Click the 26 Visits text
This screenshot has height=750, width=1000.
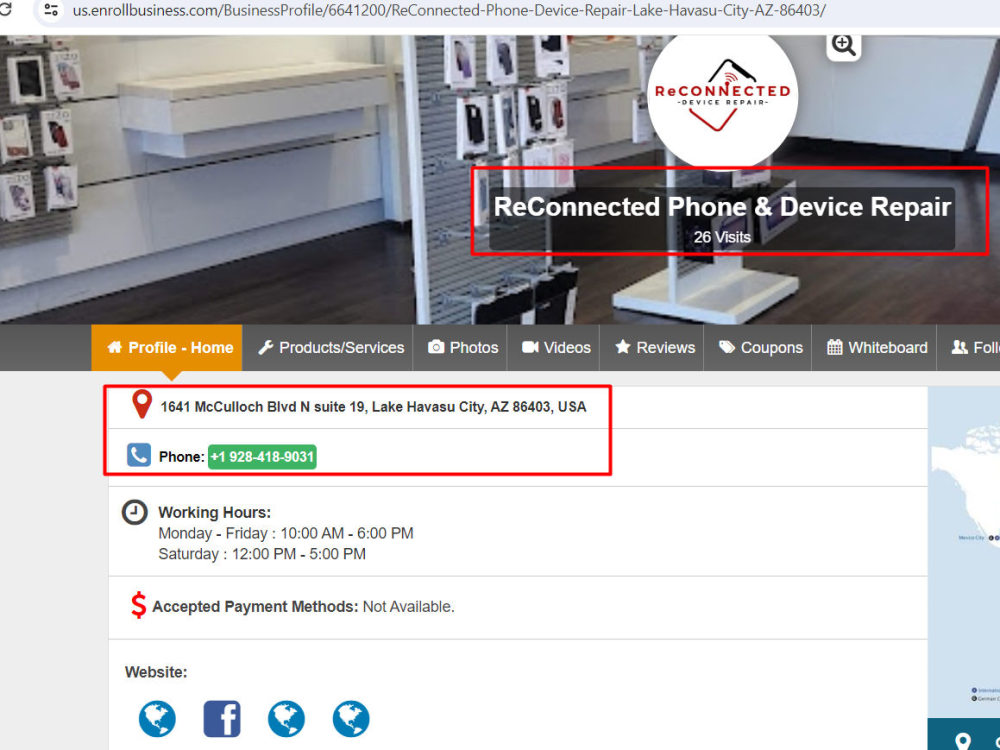point(722,237)
